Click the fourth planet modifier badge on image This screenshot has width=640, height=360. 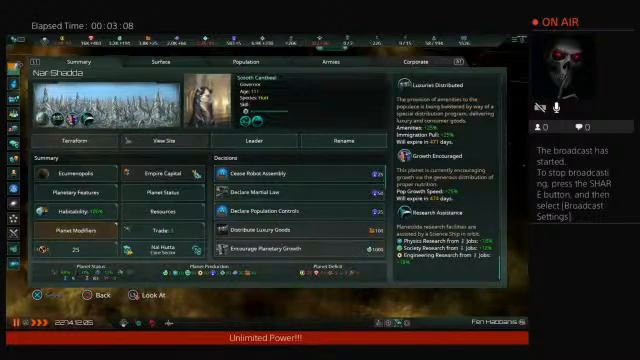click(x=87, y=119)
